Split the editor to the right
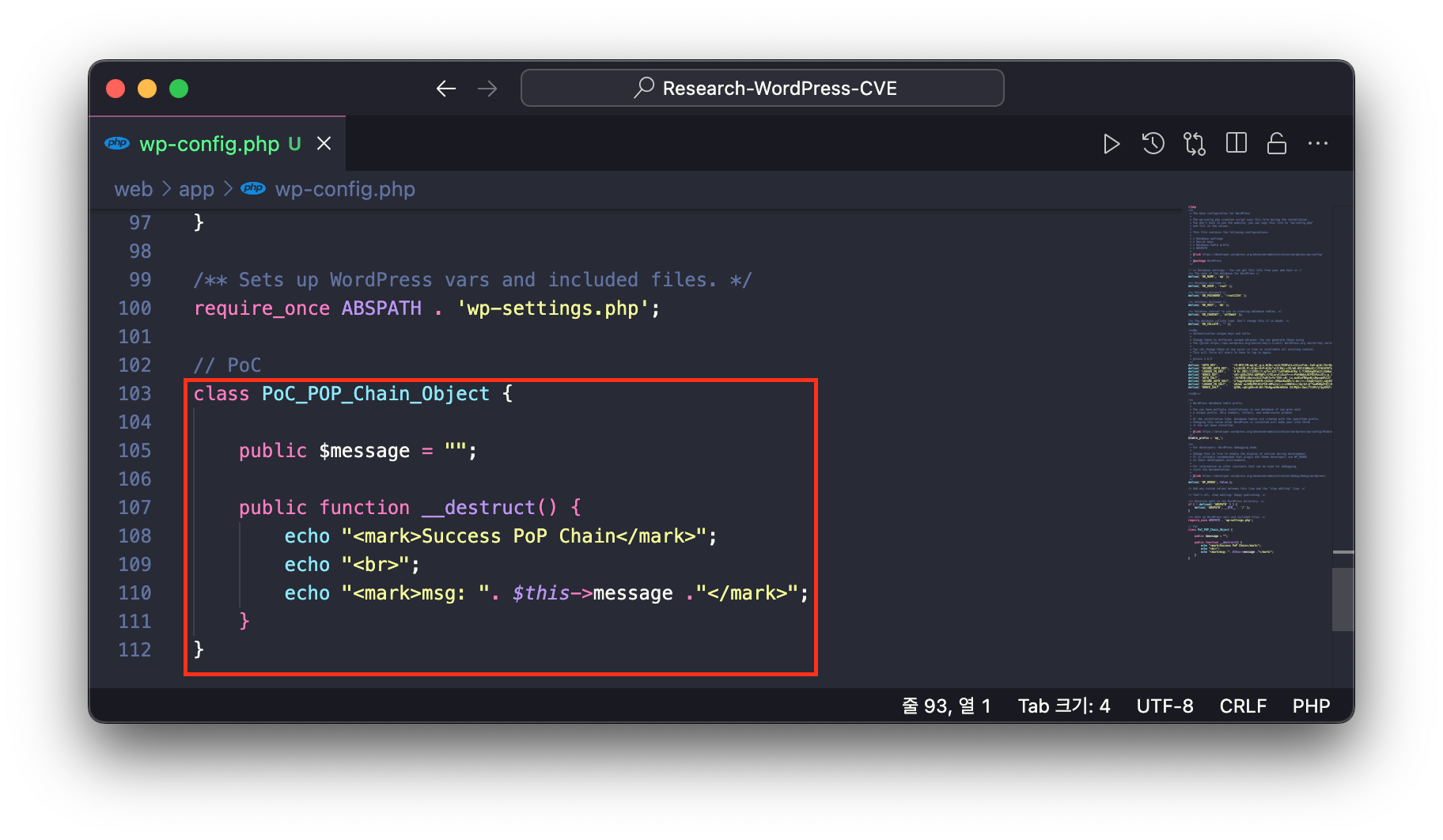This screenshot has height=840, width=1443. pyautogui.click(x=1236, y=143)
